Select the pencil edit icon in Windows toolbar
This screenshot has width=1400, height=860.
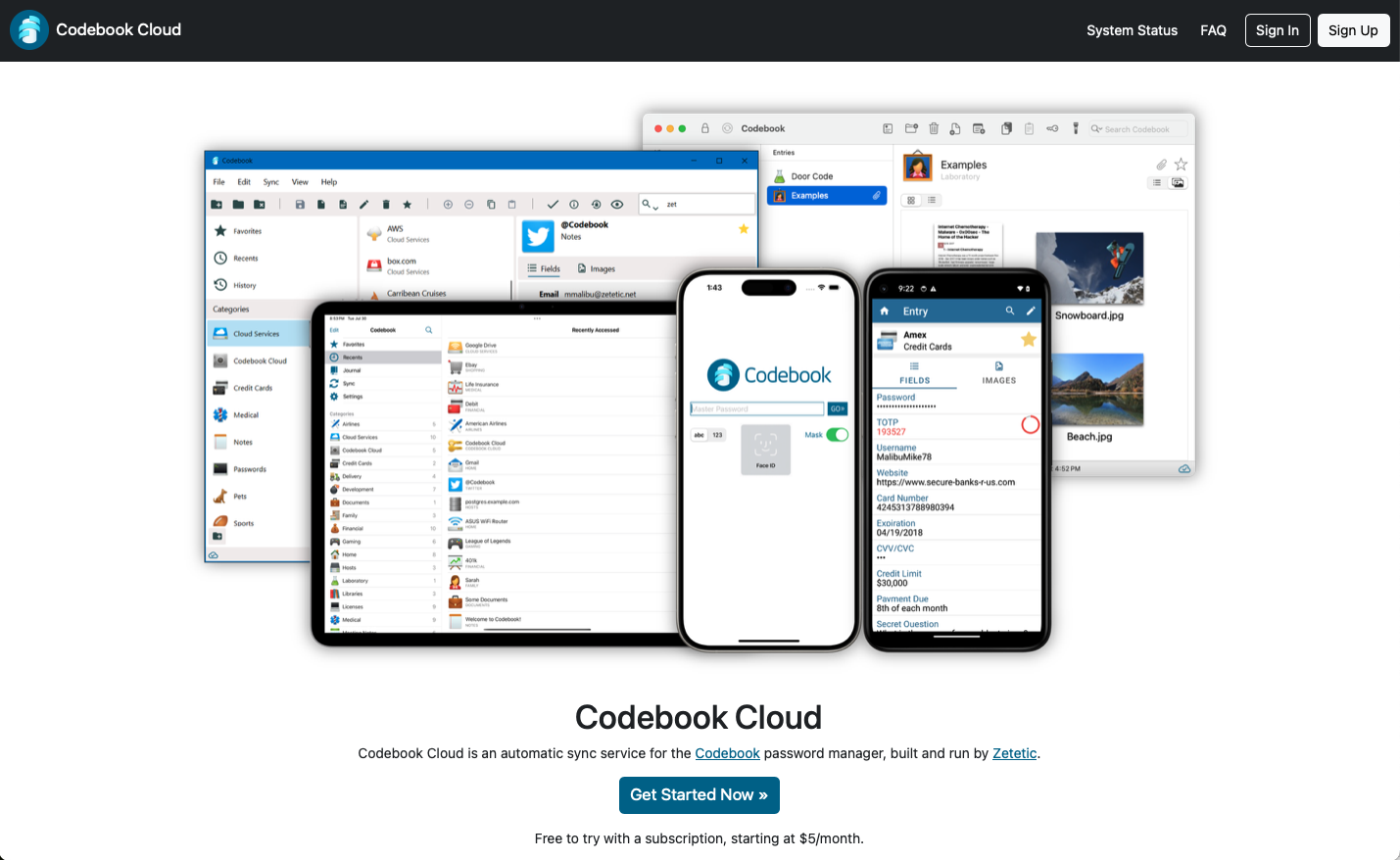click(x=363, y=205)
